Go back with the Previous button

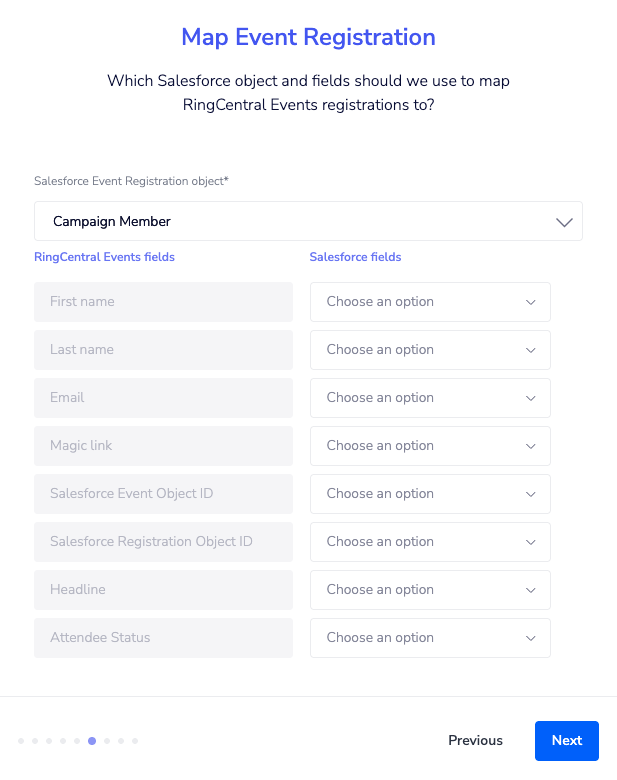click(475, 741)
